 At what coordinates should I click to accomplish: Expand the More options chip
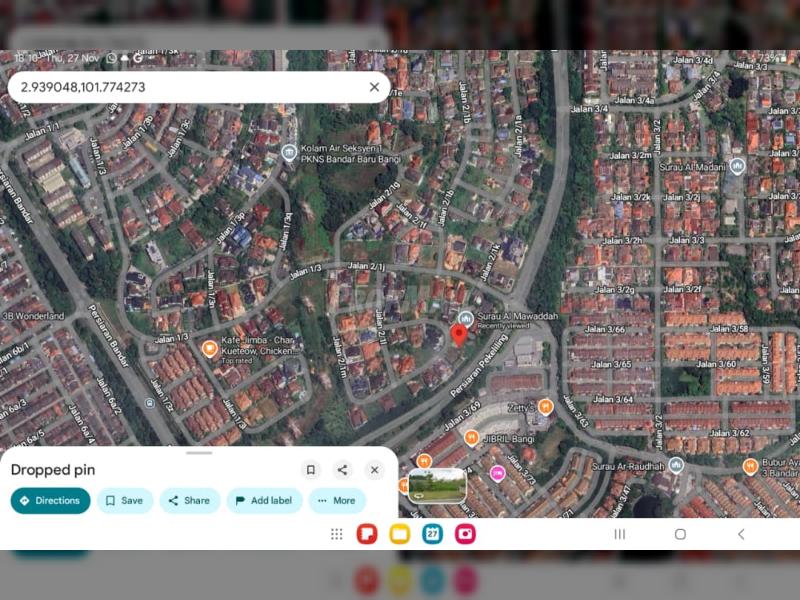[x=336, y=501]
